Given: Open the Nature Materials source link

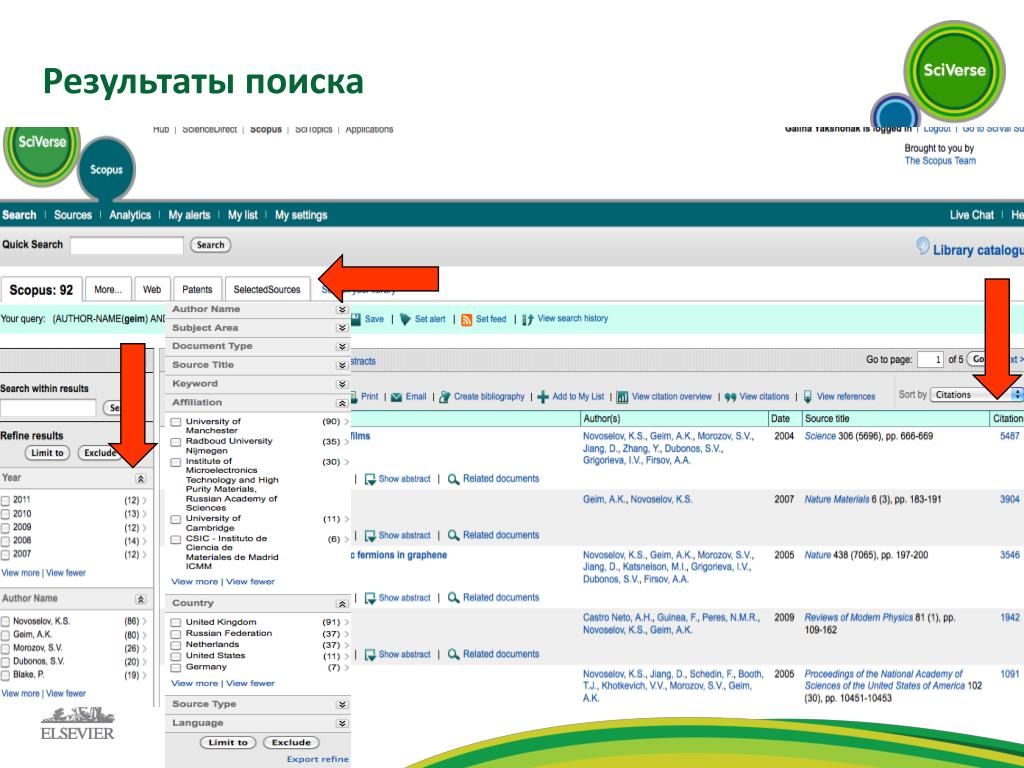Looking at the screenshot, I should 837,500.
